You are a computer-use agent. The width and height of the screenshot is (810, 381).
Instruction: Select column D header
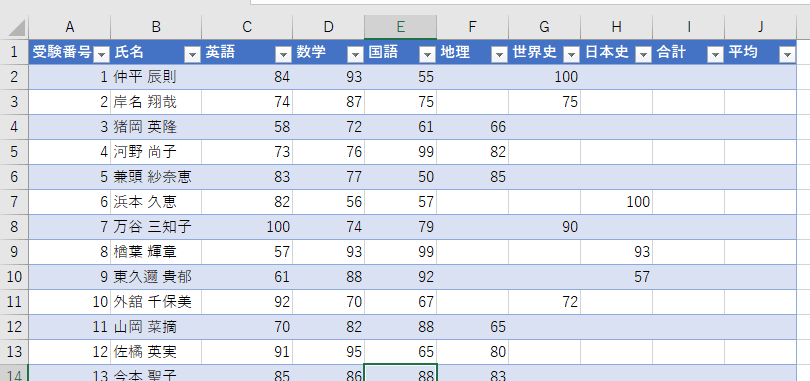point(329,27)
